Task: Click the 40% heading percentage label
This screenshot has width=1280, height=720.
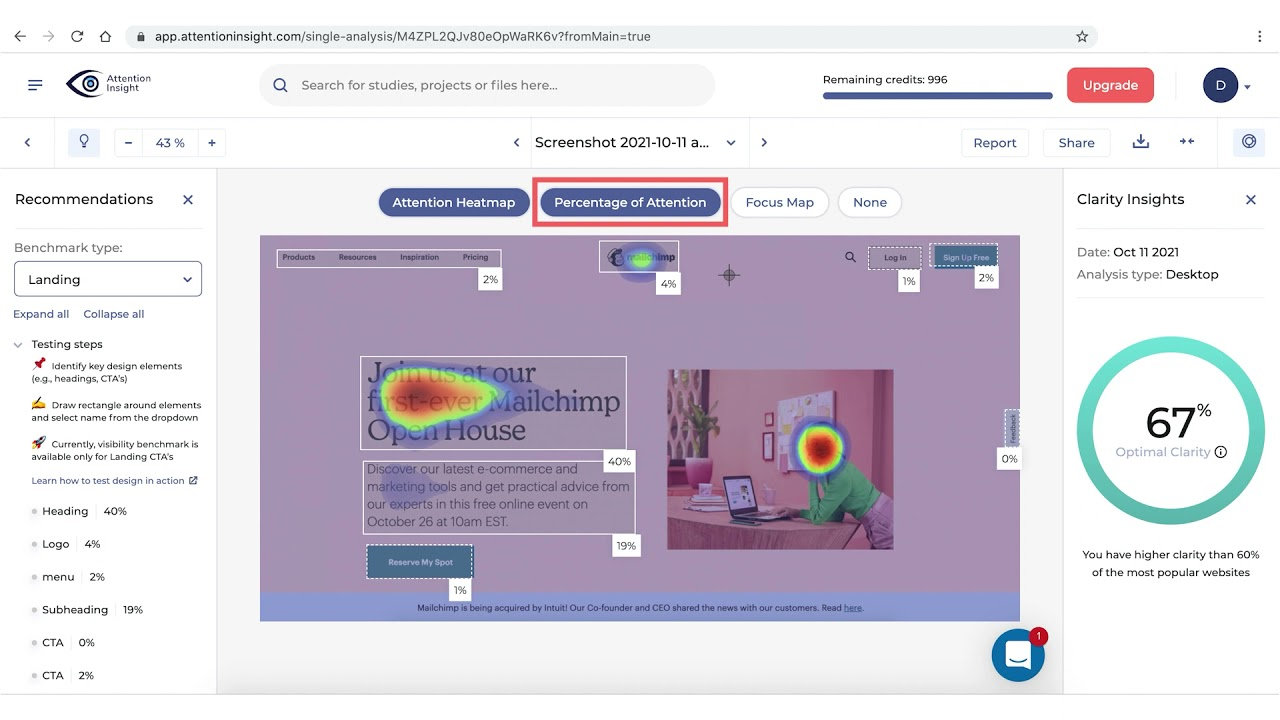Action: (x=619, y=461)
